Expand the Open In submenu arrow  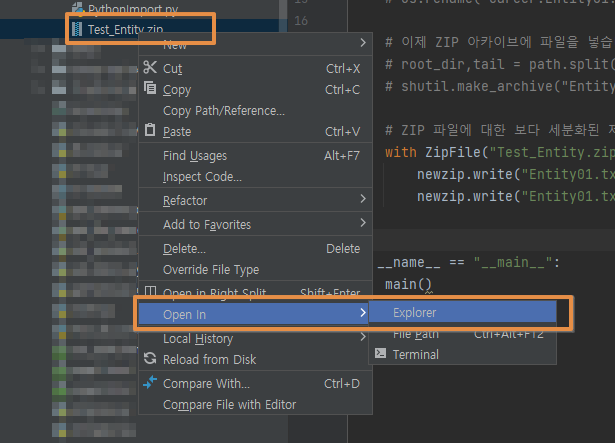click(363, 313)
